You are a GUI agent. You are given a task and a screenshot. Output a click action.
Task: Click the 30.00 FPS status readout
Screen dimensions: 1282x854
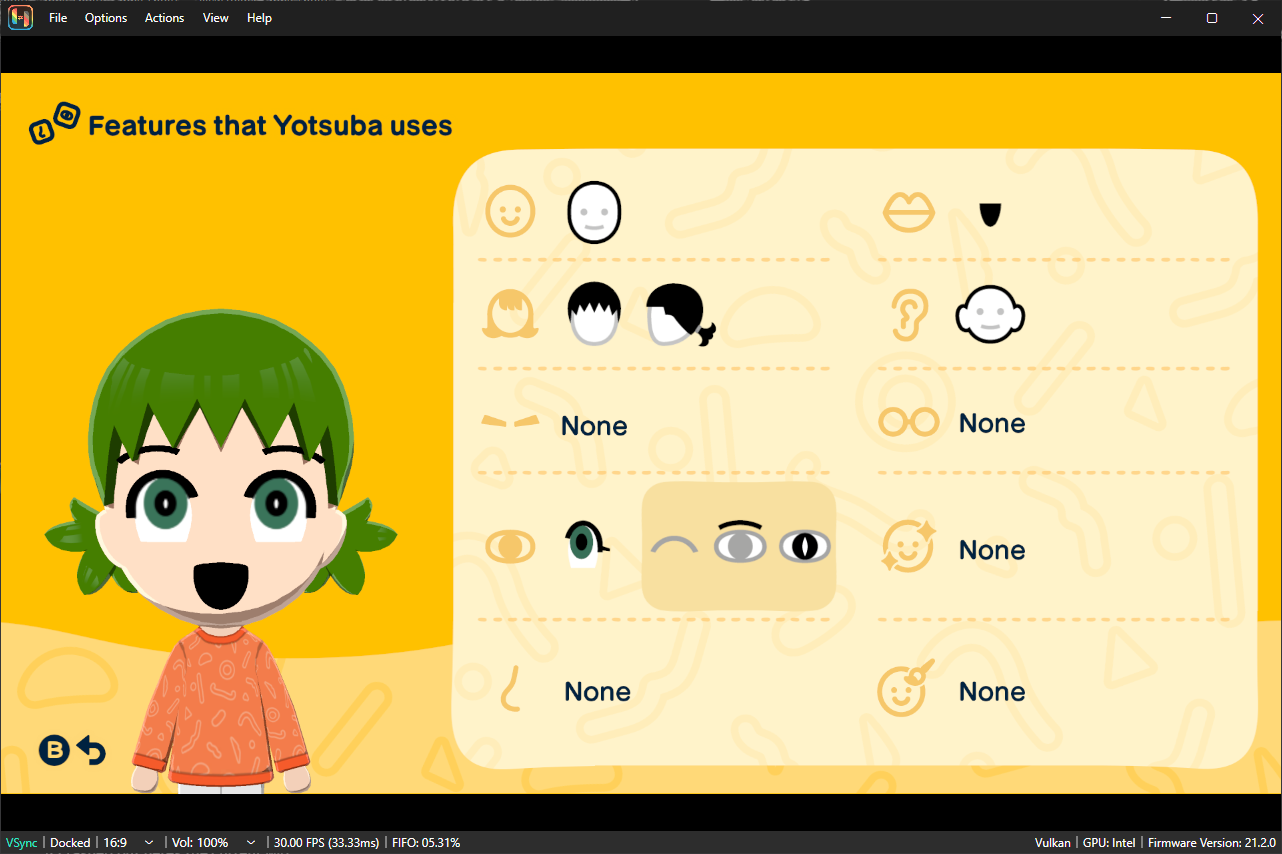(x=326, y=843)
